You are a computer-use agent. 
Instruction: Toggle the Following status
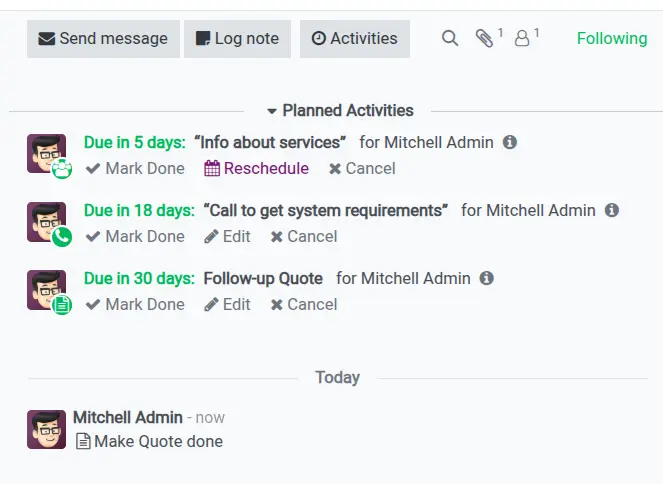coord(611,39)
